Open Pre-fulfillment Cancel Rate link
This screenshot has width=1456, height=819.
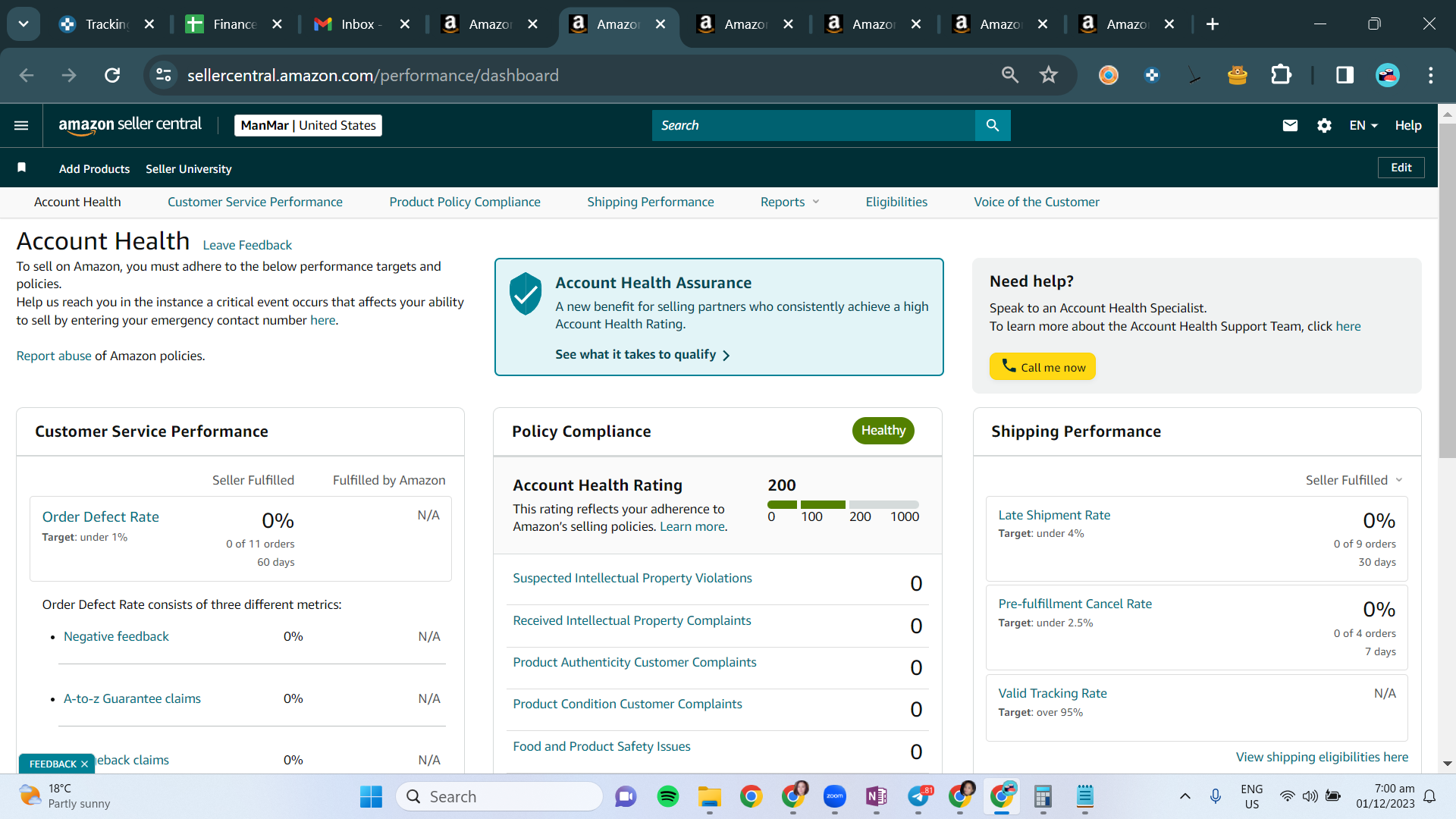[1075, 604]
